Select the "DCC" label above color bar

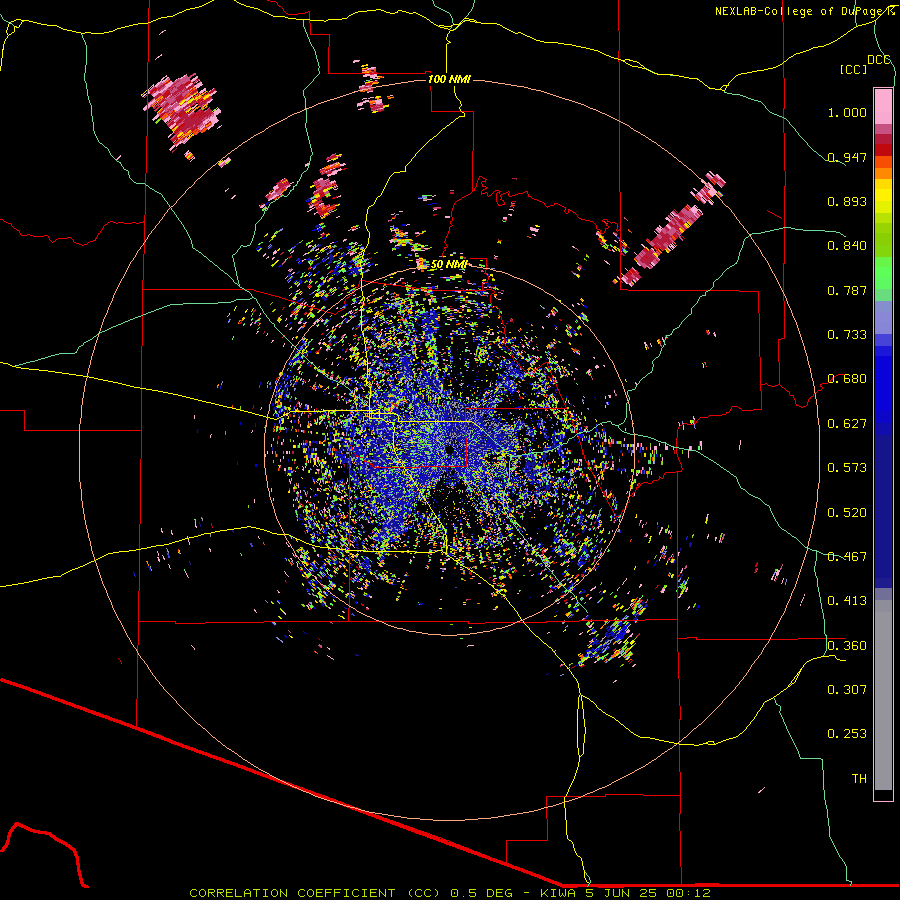point(878,60)
